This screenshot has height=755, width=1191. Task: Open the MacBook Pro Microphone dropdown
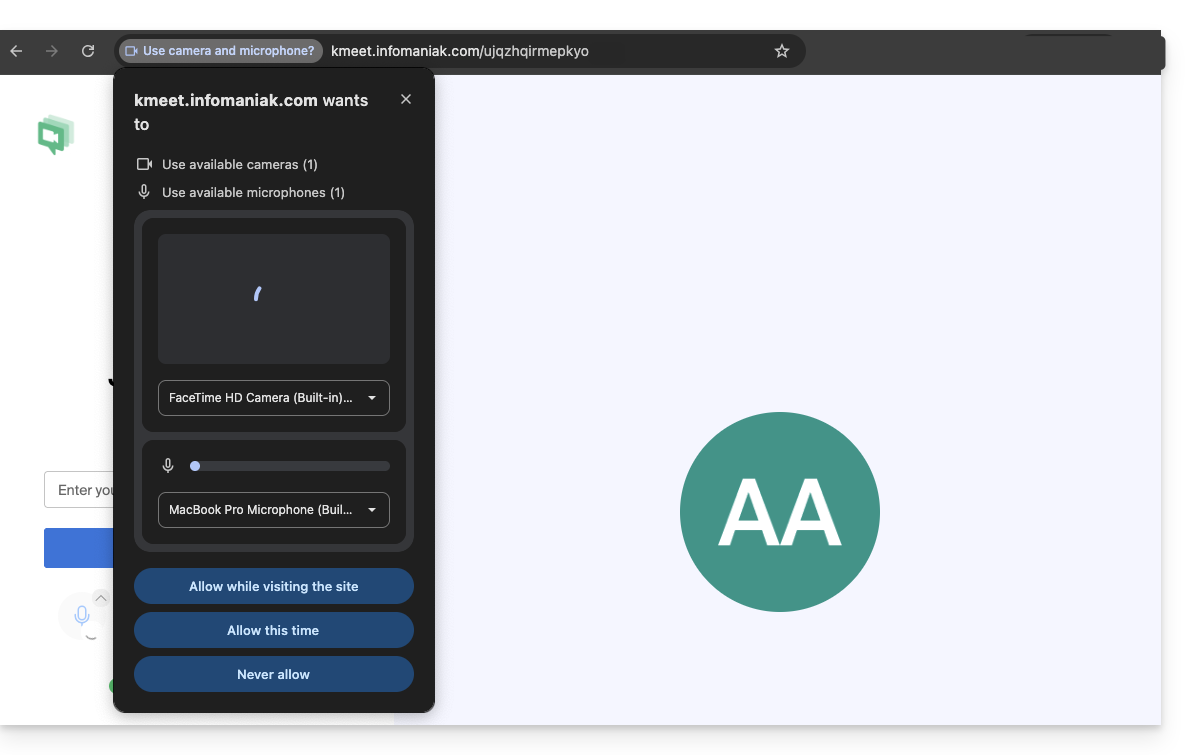(274, 510)
